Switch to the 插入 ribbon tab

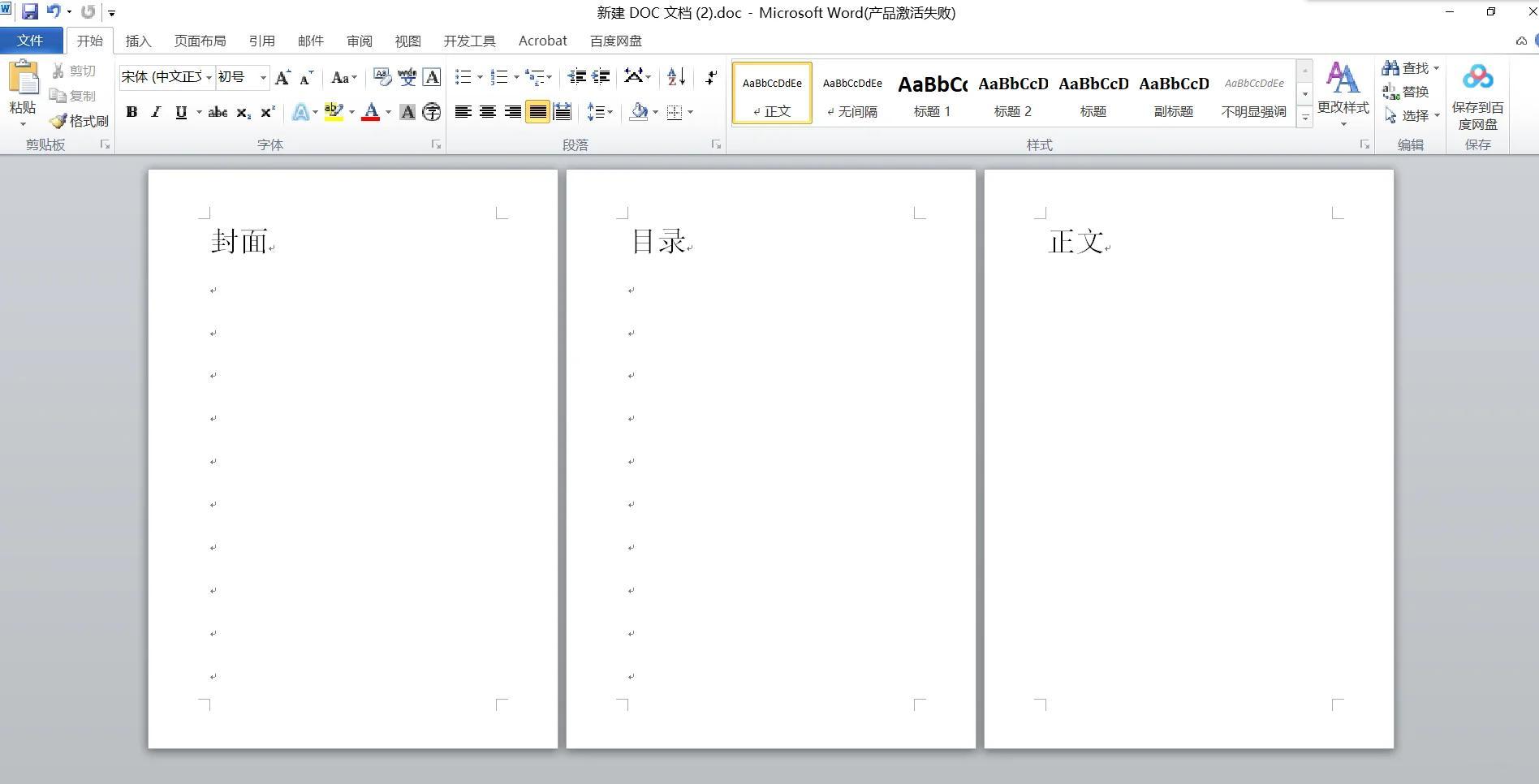coord(138,40)
